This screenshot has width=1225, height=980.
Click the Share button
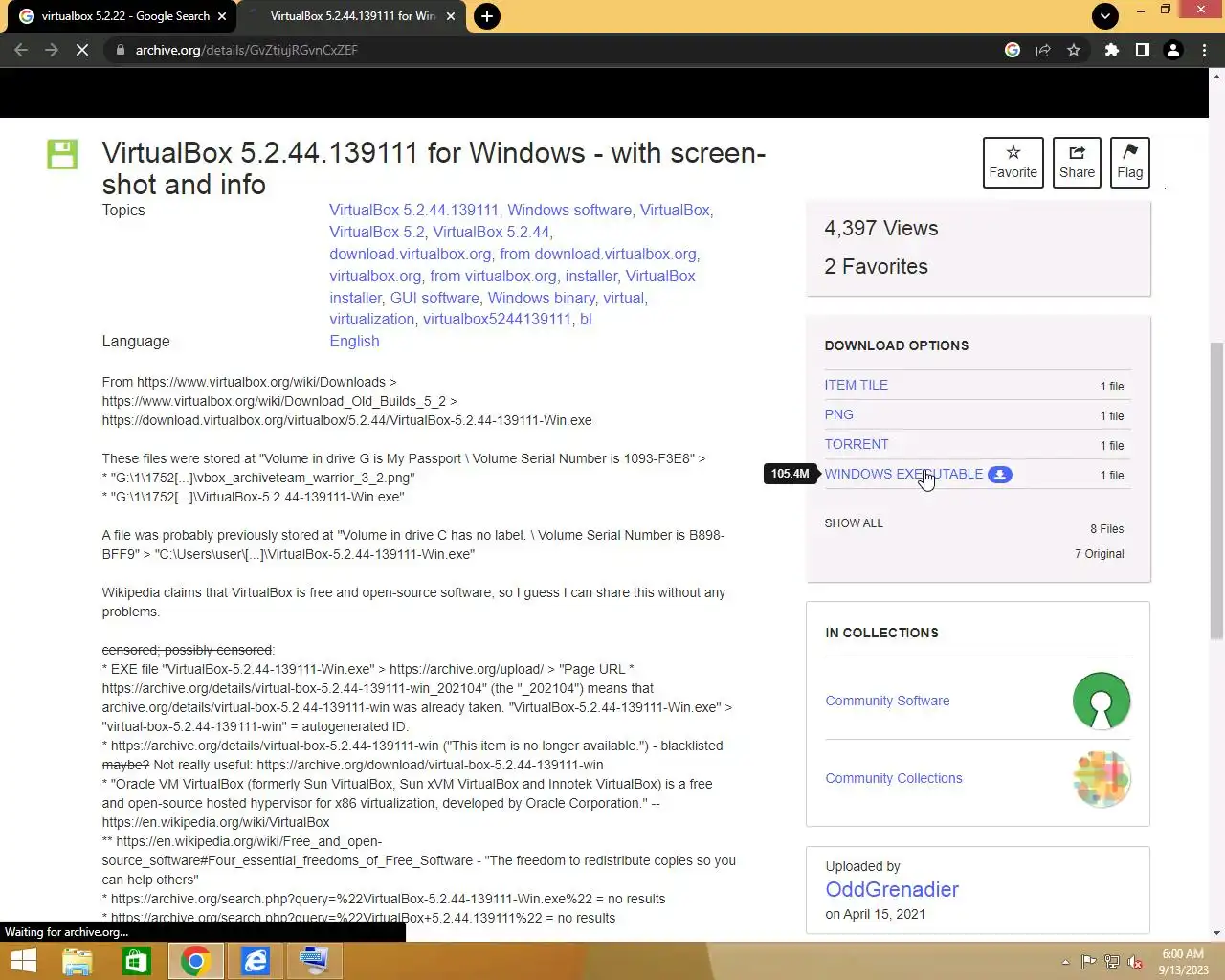(1077, 162)
